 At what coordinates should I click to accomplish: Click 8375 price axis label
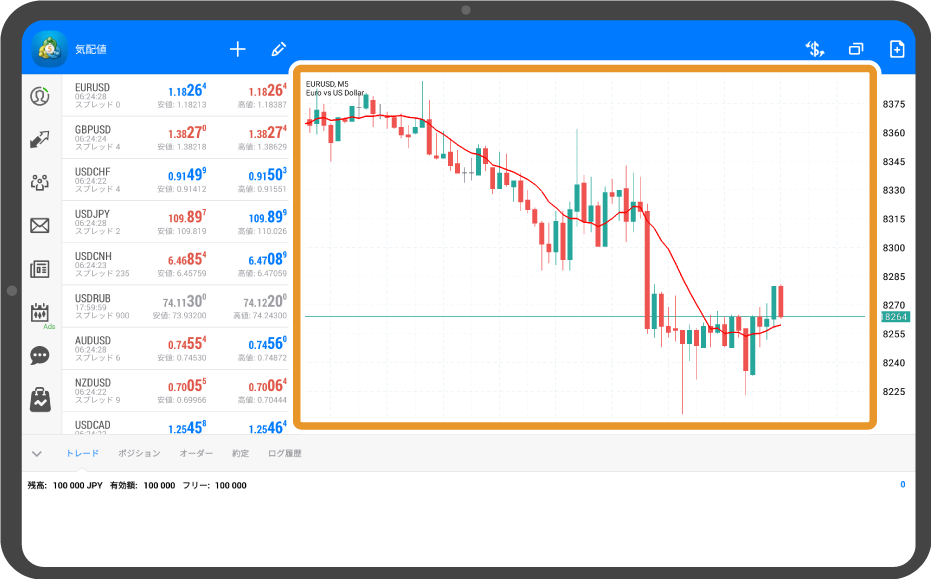894,104
